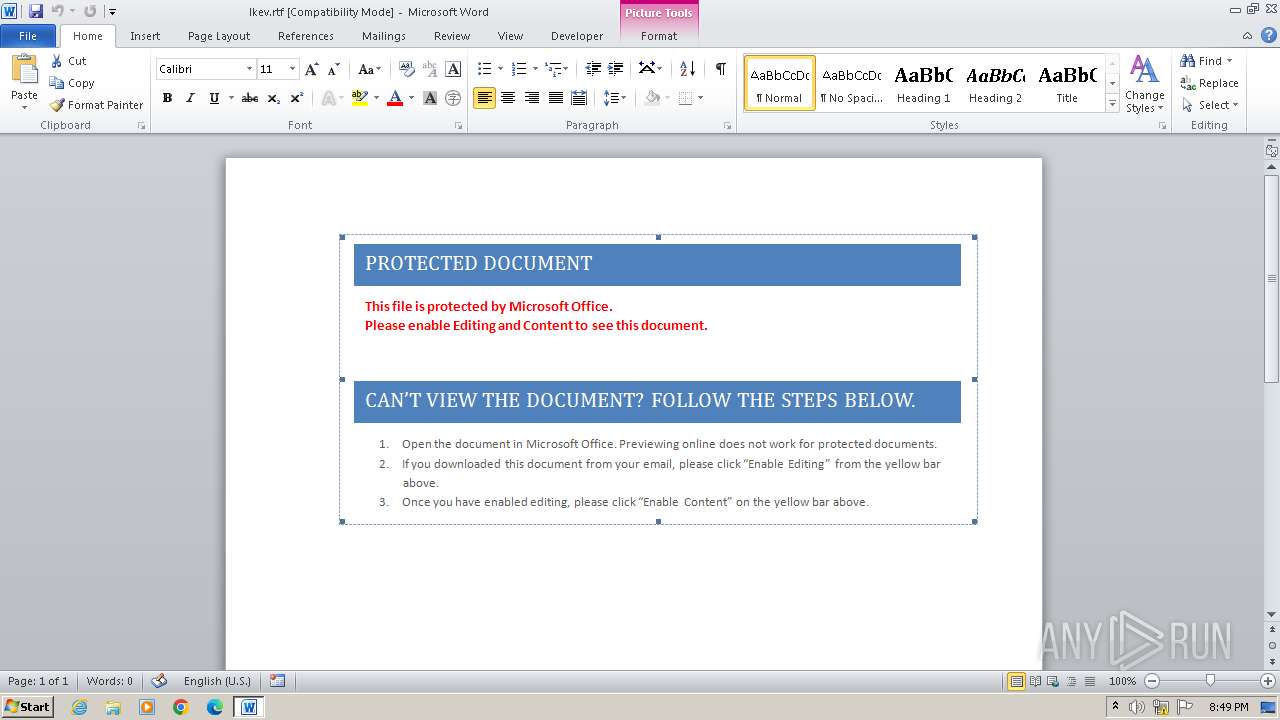The width and height of the screenshot is (1280, 720).
Task: Switch to the References tab
Action: tap(306, 36)
